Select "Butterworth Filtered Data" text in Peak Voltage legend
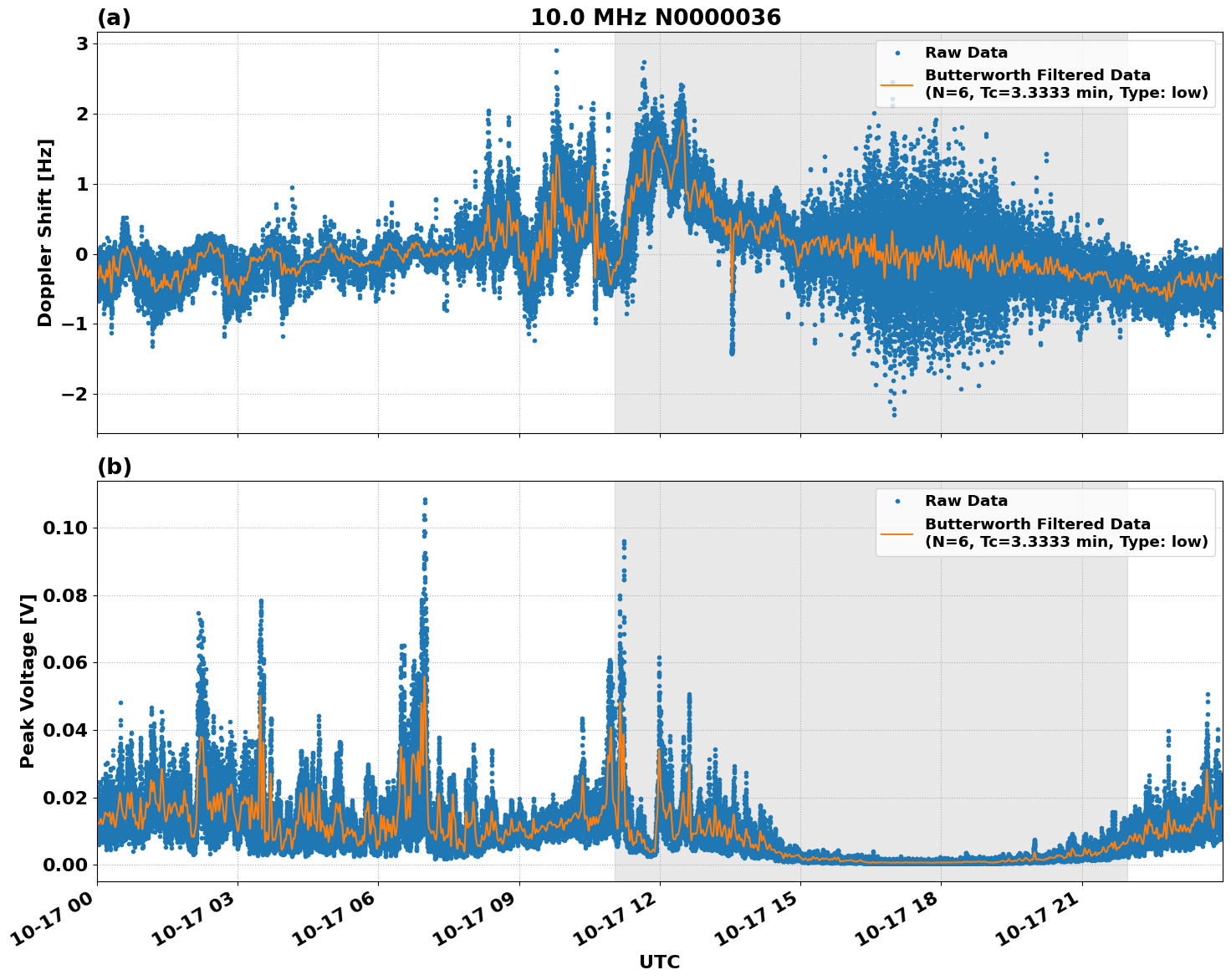The image size is (1231, 980). [x=1037, y=524]
